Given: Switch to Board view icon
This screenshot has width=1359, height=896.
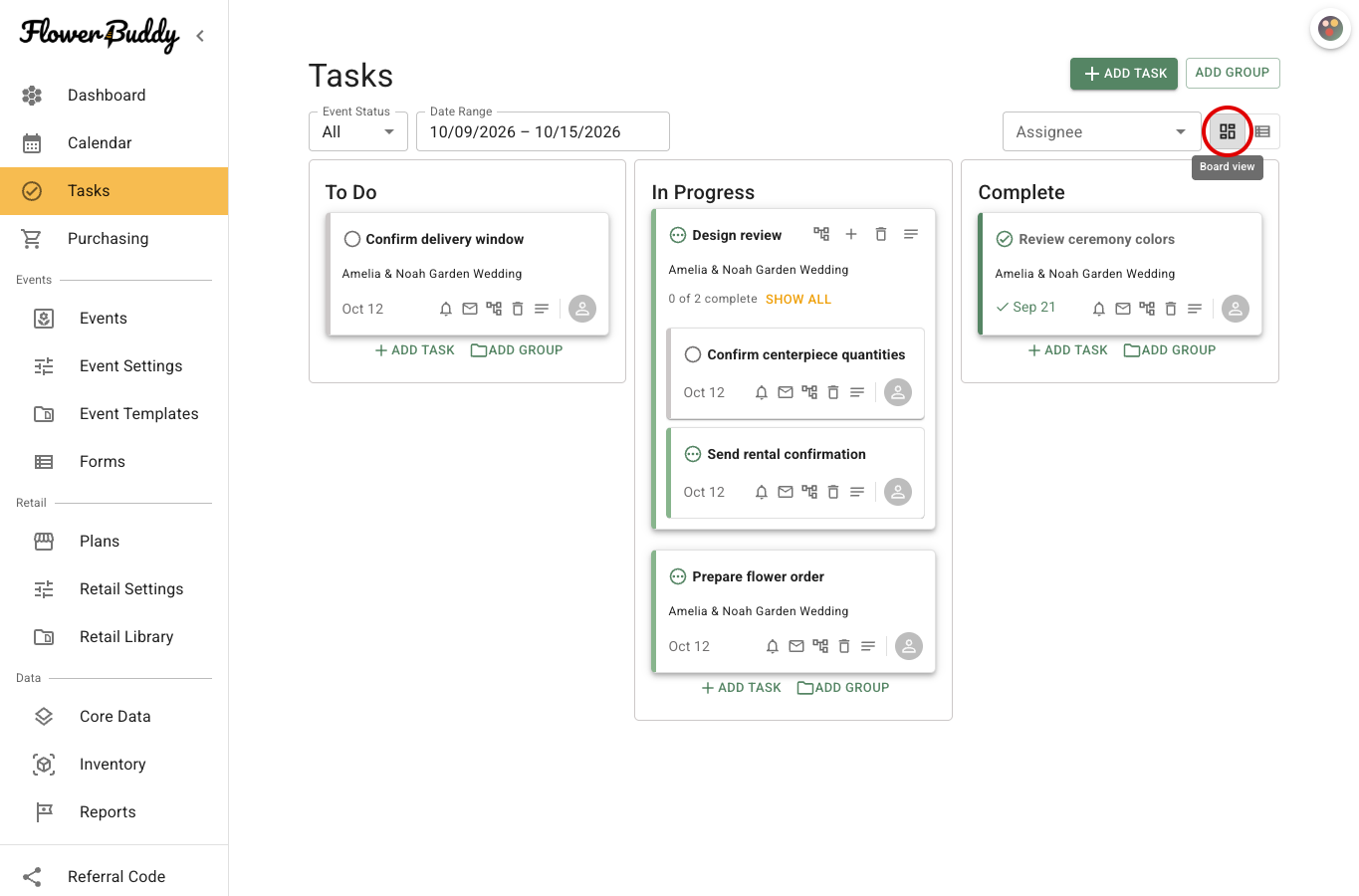Looking at the screenshot, I should pos(1227,131).
